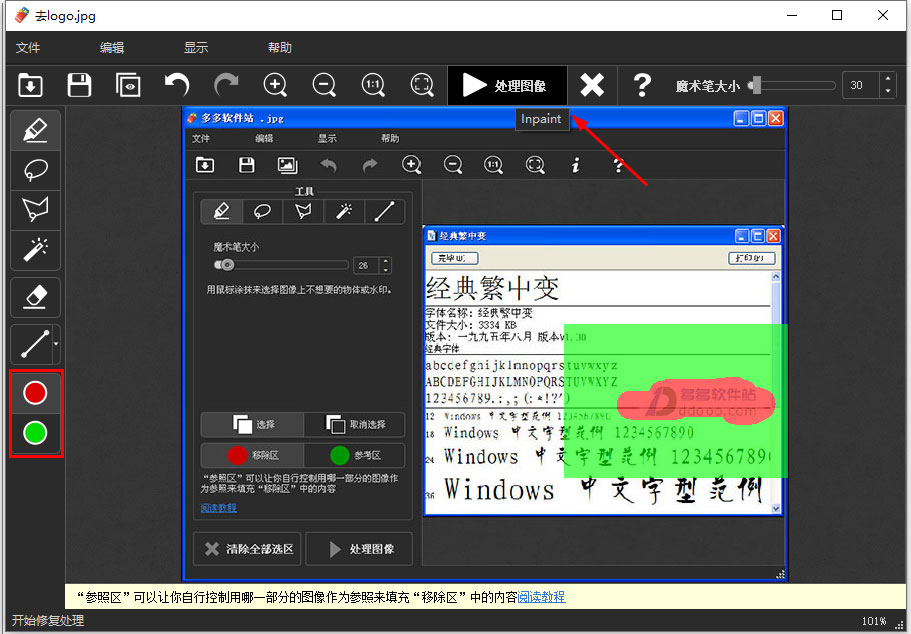Undo the last action in main toolbar

177,85
